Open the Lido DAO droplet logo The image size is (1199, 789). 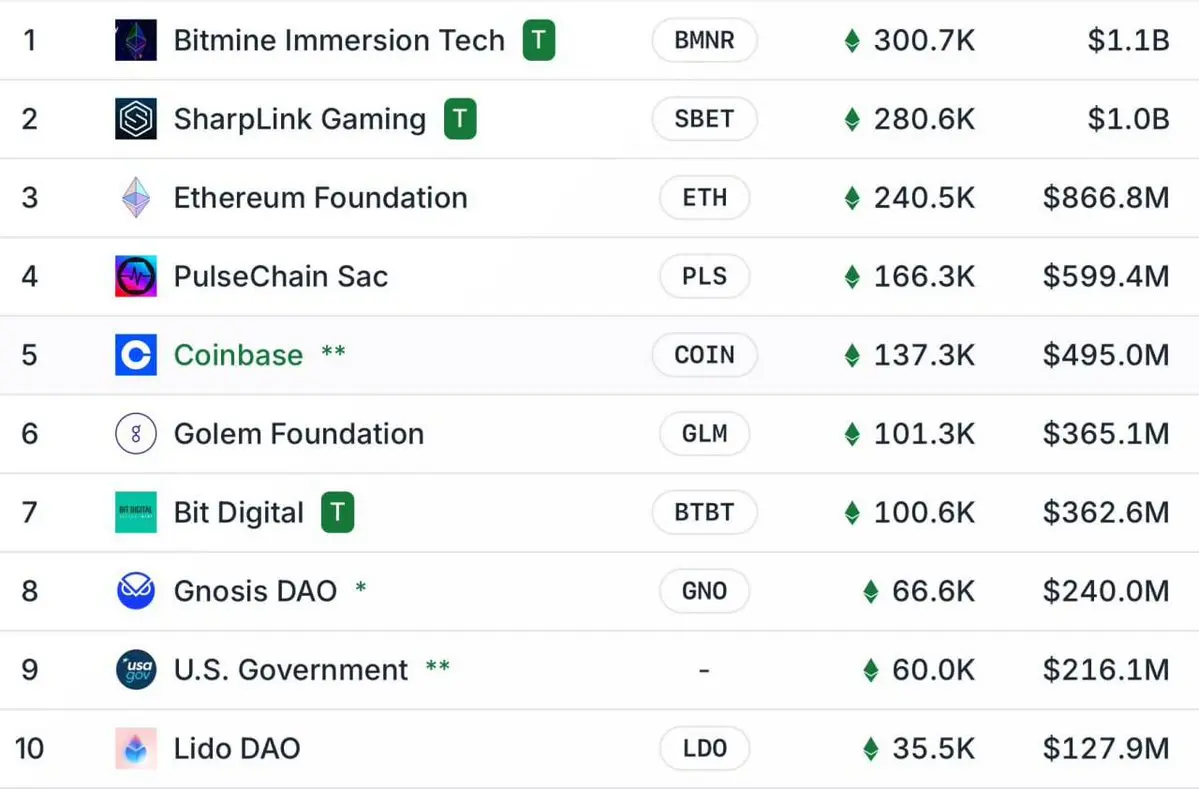pos(135,748)
